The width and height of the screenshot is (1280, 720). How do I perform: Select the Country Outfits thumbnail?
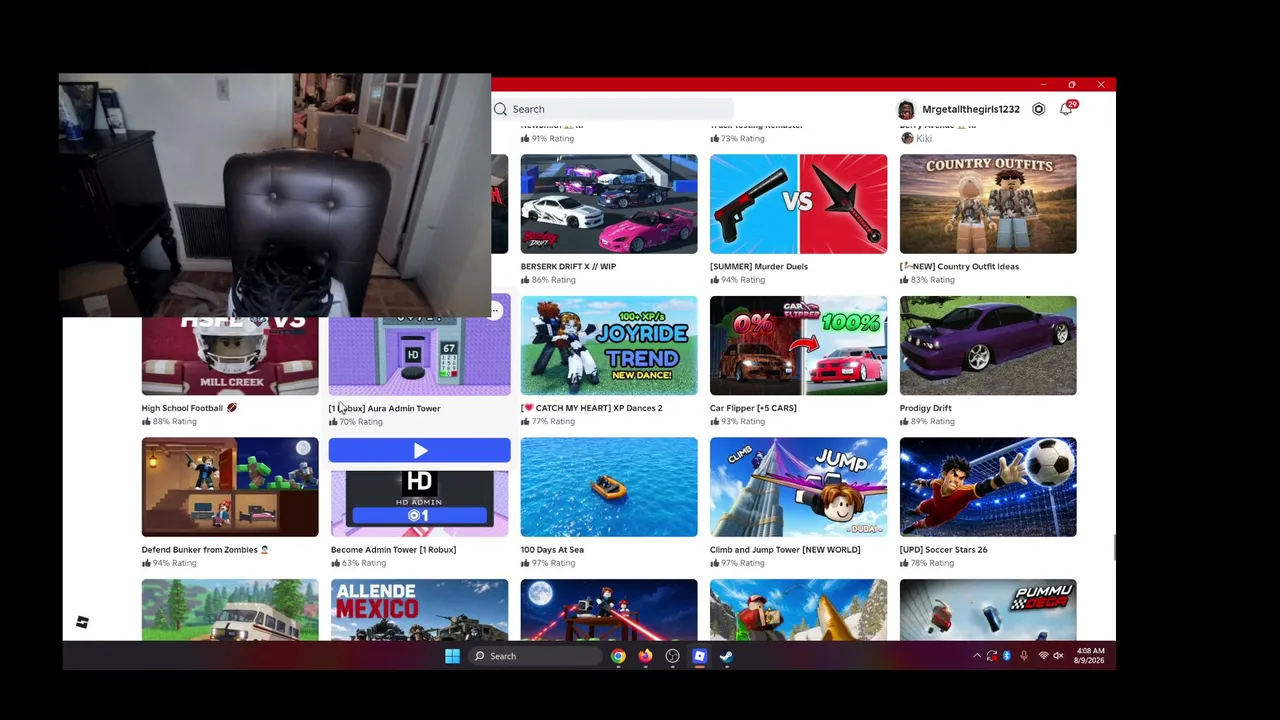(x=988, y=204)
